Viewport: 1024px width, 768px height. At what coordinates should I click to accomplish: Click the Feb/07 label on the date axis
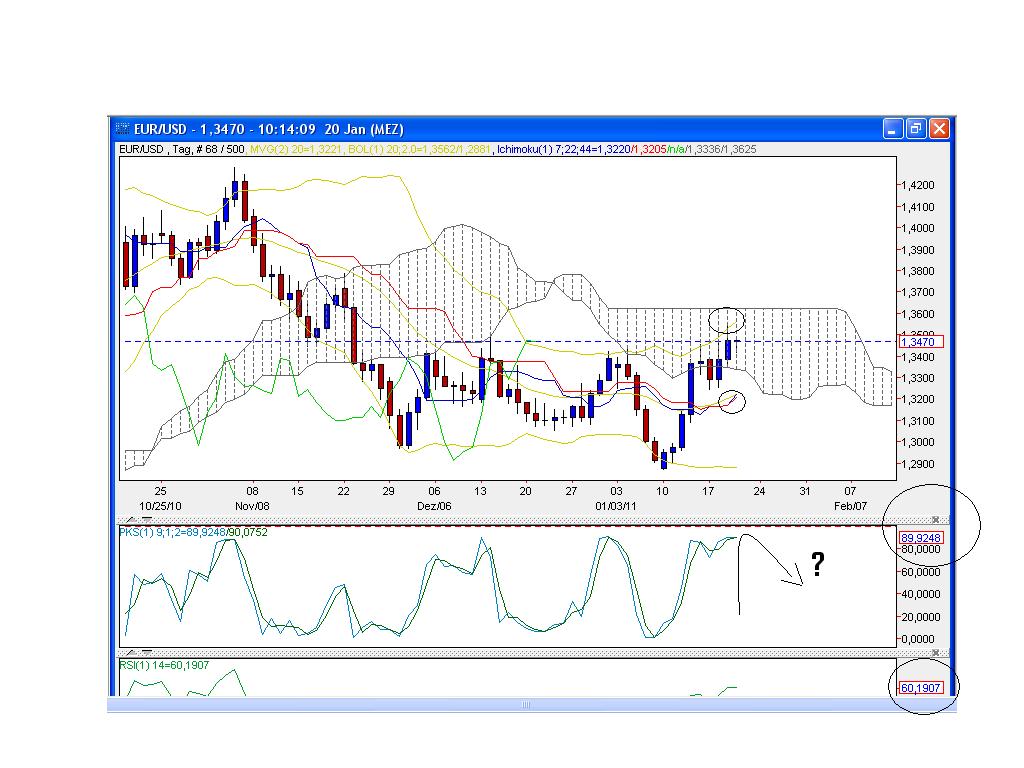tap(850, 506)
